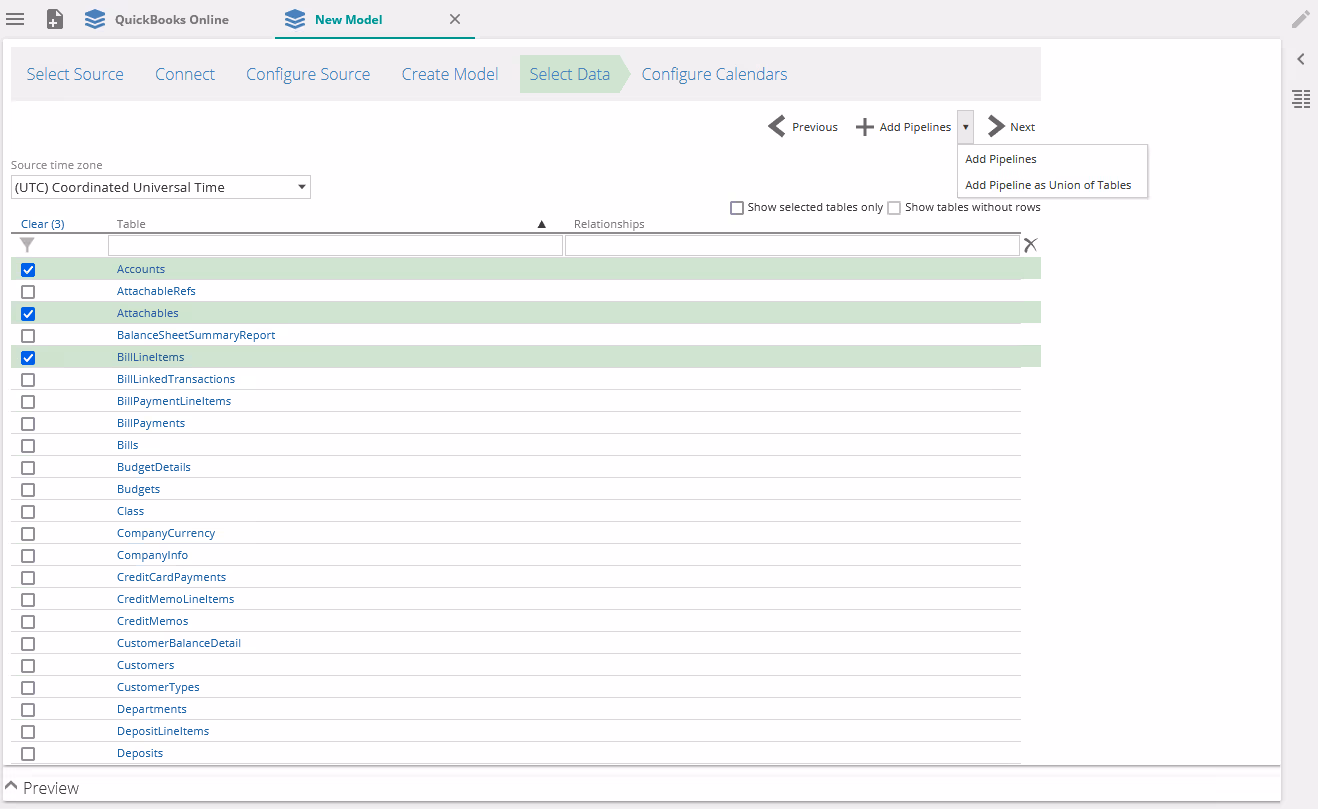The image size is (1318, 809).
Task: Uncheck the Accounts table checkbox
Action: point(28,270)
